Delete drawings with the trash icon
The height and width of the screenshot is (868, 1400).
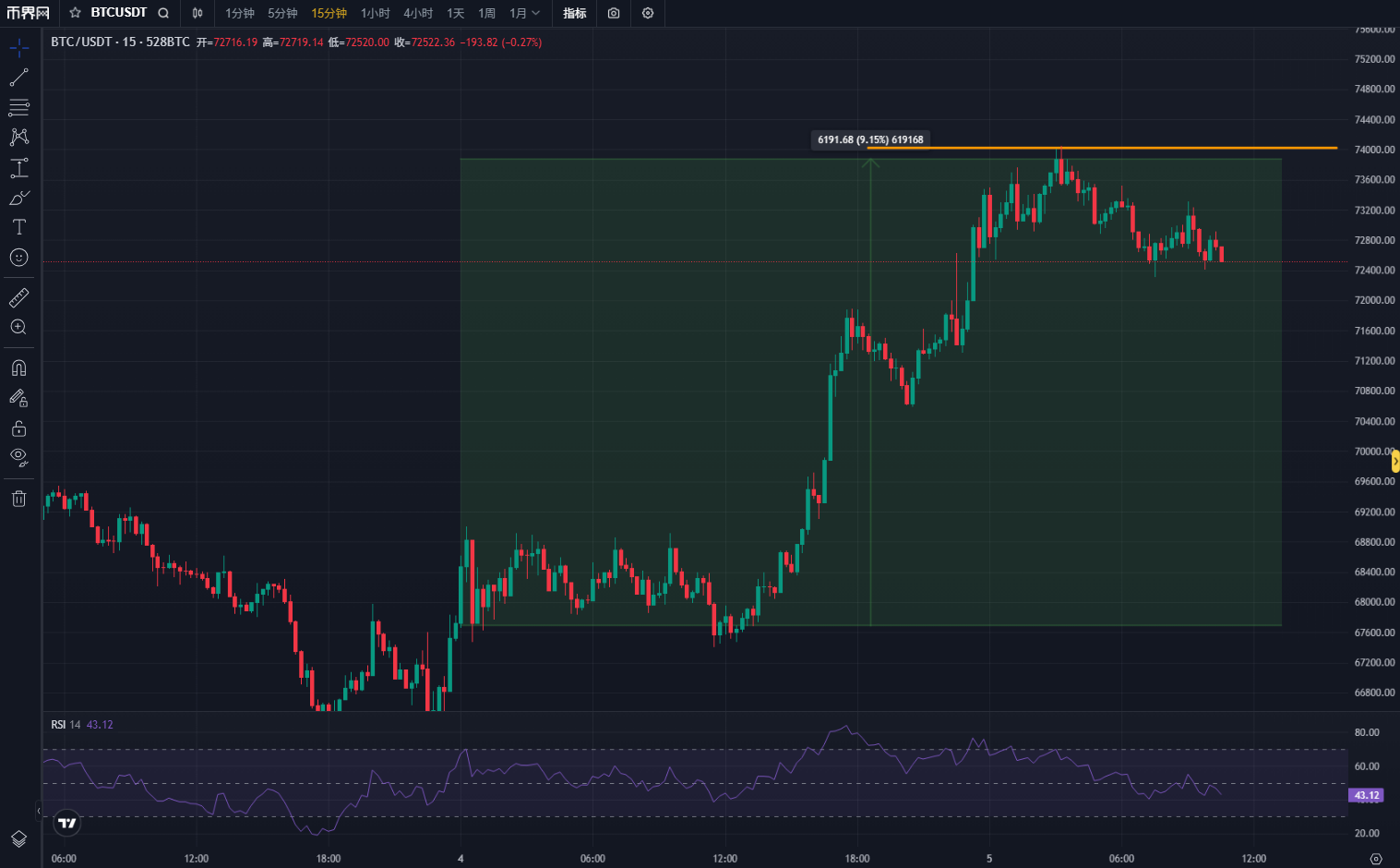(18, 499)
